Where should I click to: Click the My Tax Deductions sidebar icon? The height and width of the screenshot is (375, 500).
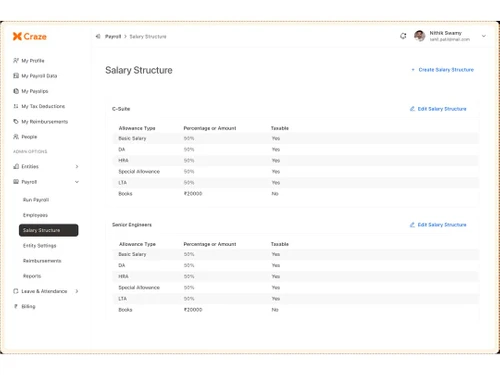pos(16,106)
